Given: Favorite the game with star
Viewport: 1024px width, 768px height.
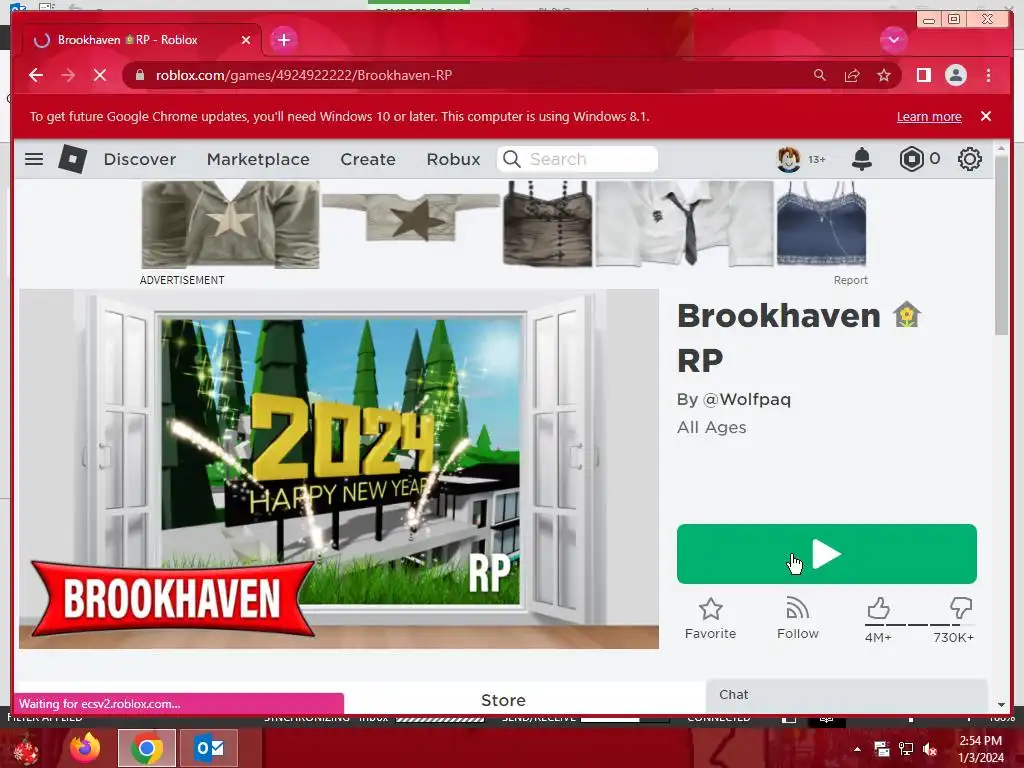Looking at the screenshot, I should pyautogui.click(x=711, y=618).
